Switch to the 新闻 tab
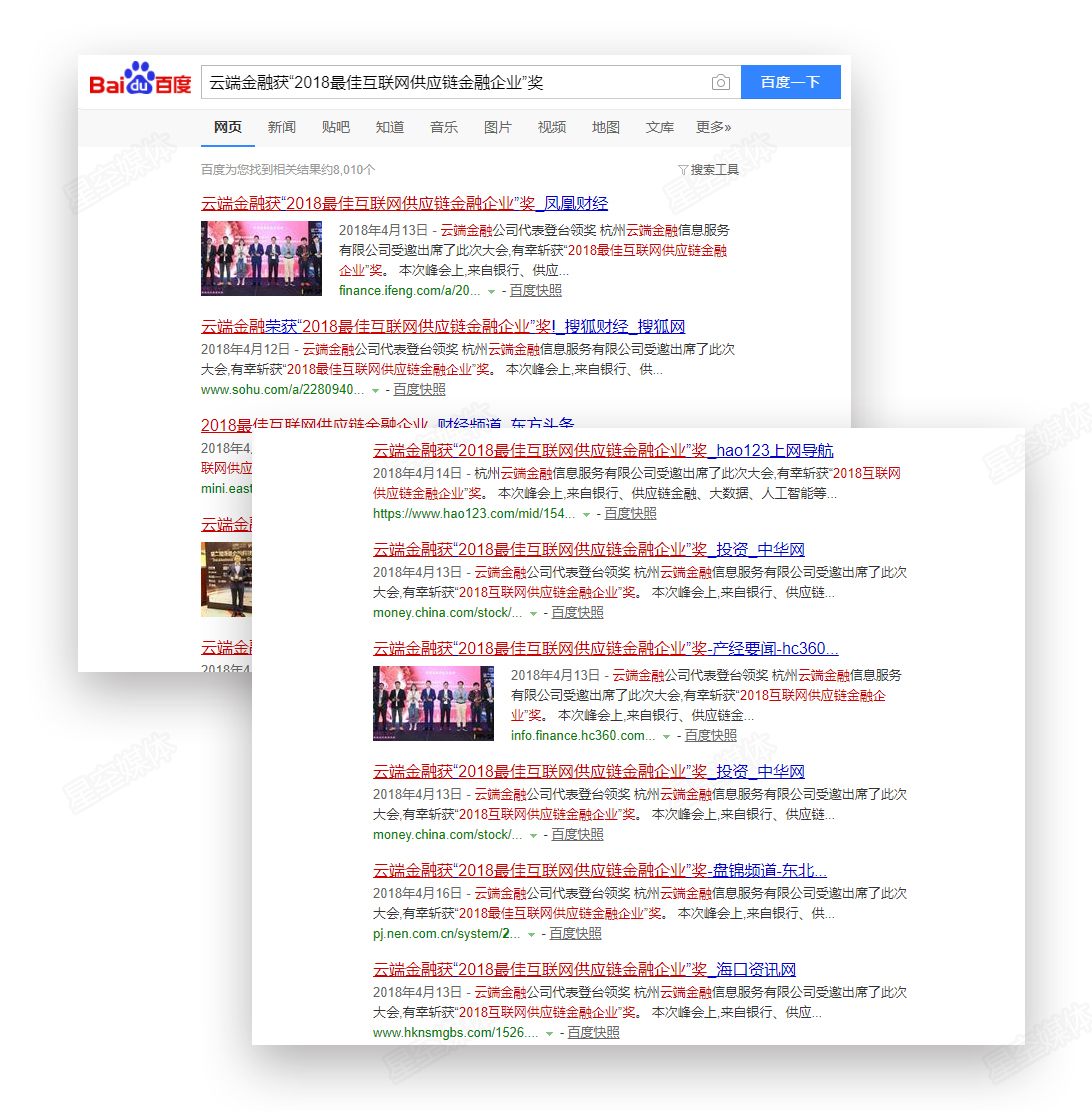 281,128
